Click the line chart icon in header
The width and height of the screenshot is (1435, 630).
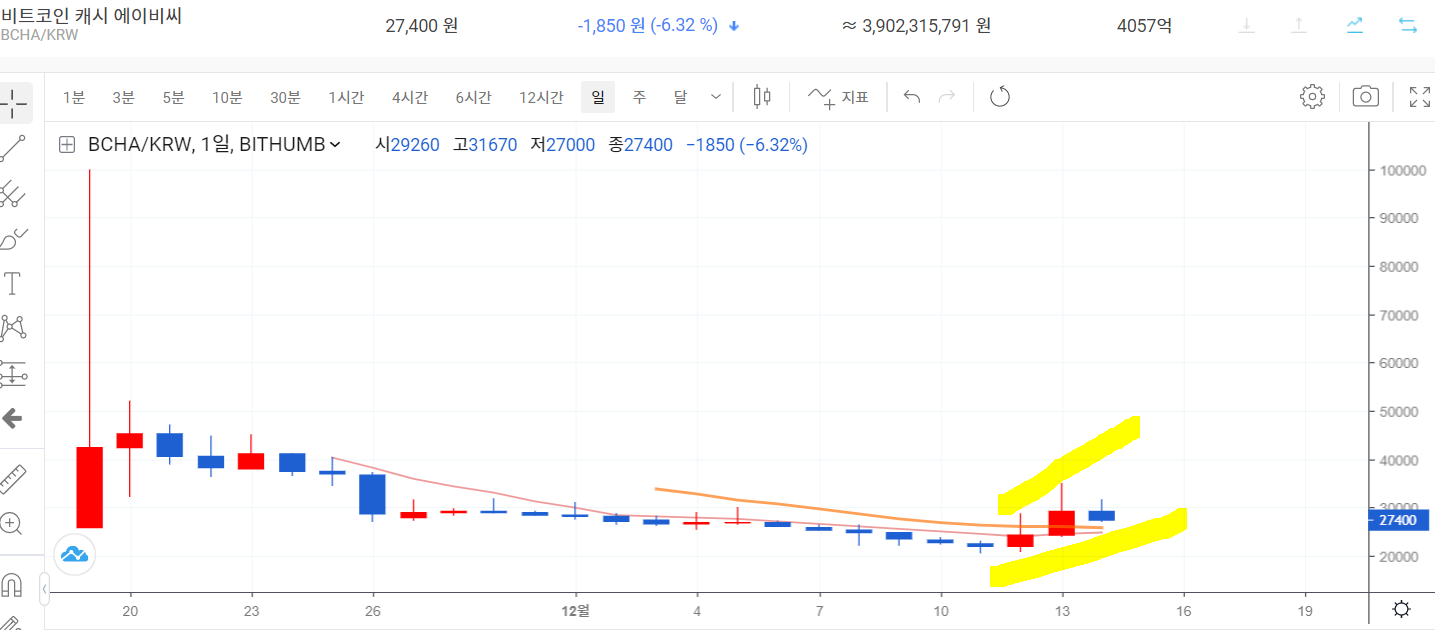coord(1355,26)
